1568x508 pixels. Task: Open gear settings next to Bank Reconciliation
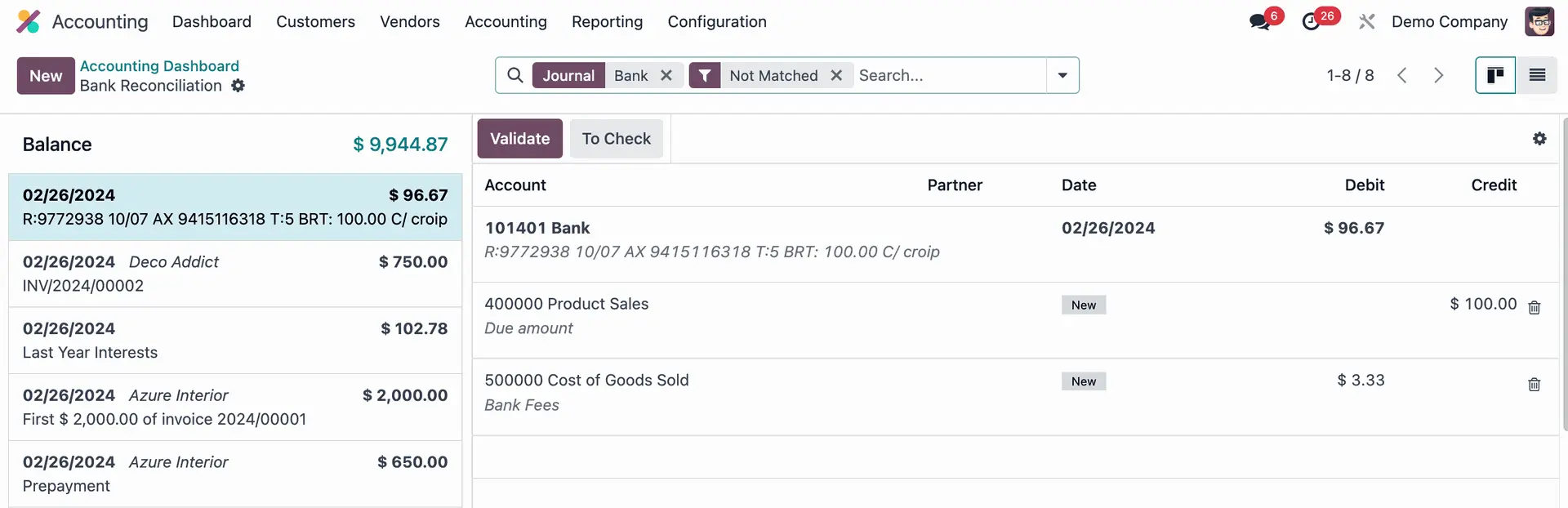(x=238, y=86)
